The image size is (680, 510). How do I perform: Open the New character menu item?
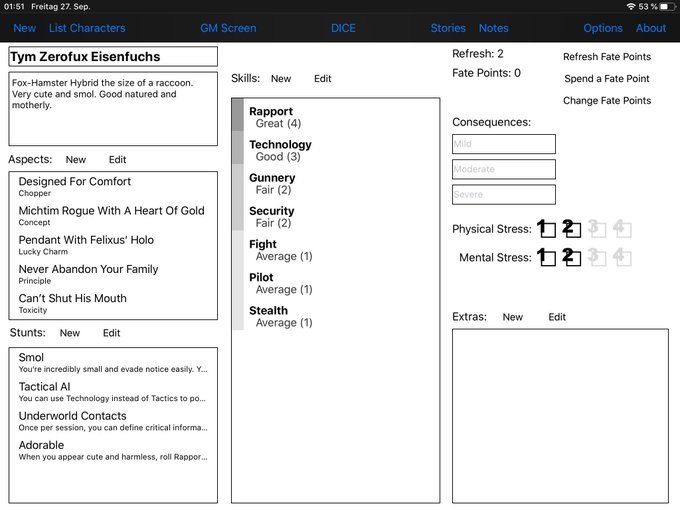click(x=24, y=28)
